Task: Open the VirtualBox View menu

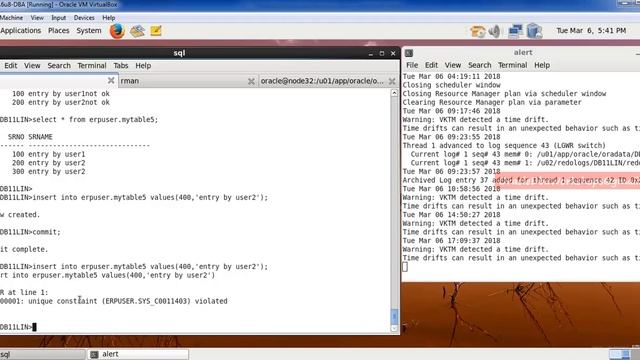Action: (37, 18)
